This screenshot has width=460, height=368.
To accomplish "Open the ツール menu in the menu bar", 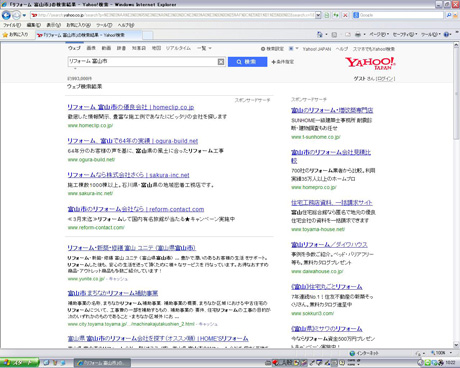I will point(104,25).
